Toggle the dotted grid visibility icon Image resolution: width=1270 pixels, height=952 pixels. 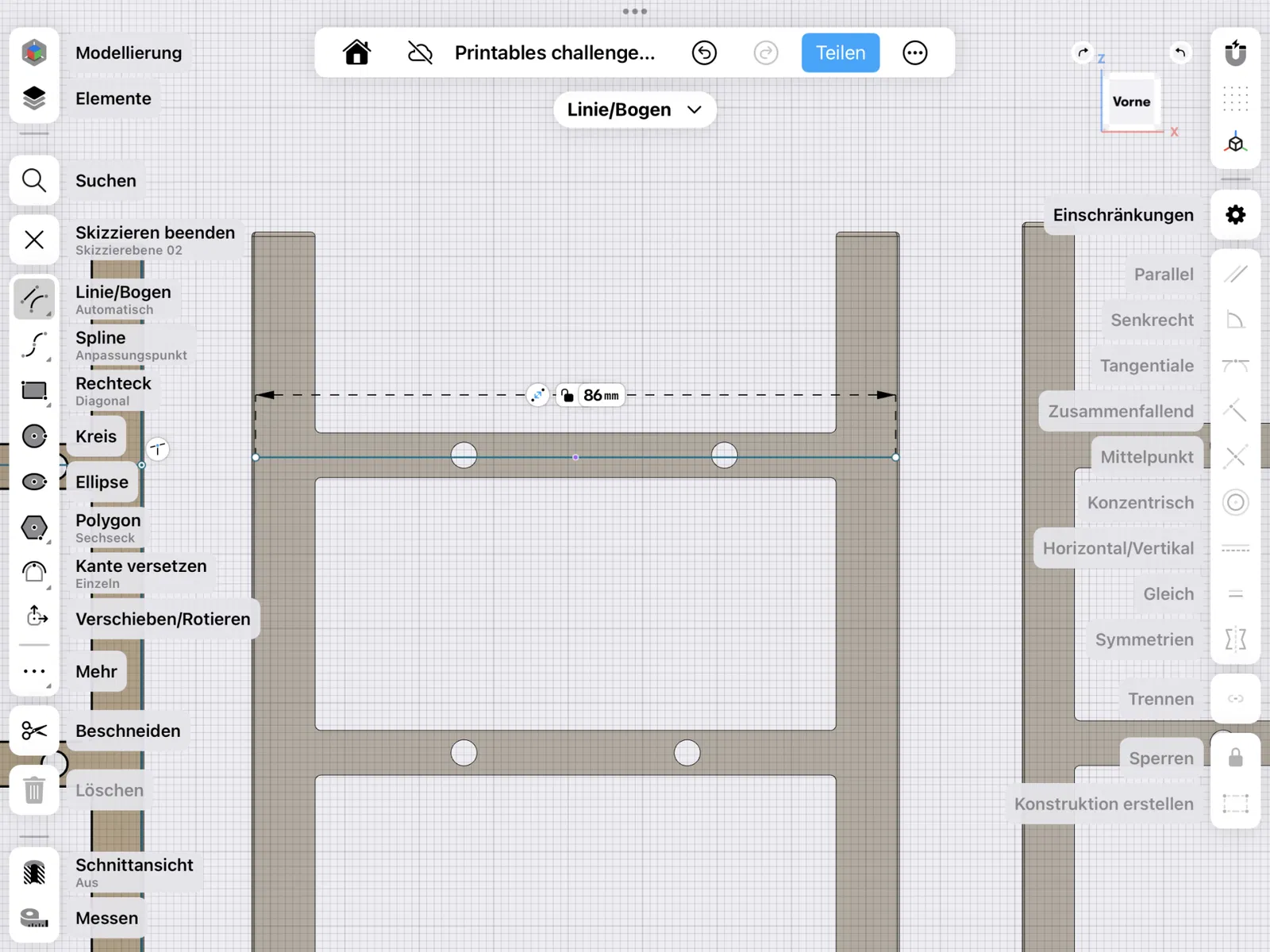(x=1235, y=98)
